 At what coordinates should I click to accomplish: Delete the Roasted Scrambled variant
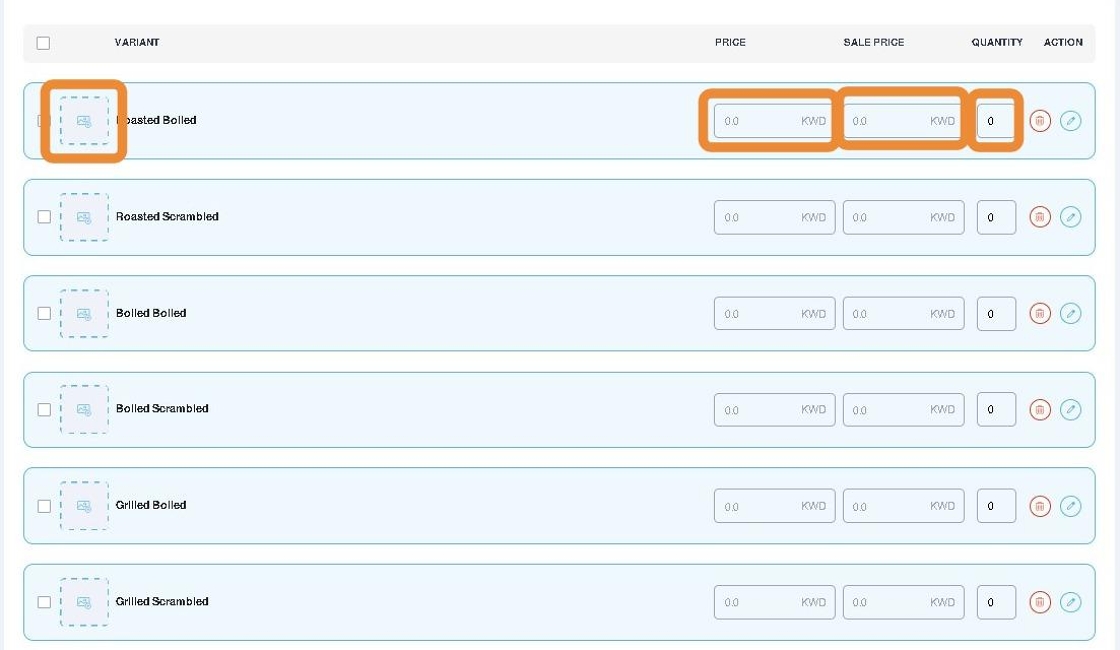[x=1040, y=217]
